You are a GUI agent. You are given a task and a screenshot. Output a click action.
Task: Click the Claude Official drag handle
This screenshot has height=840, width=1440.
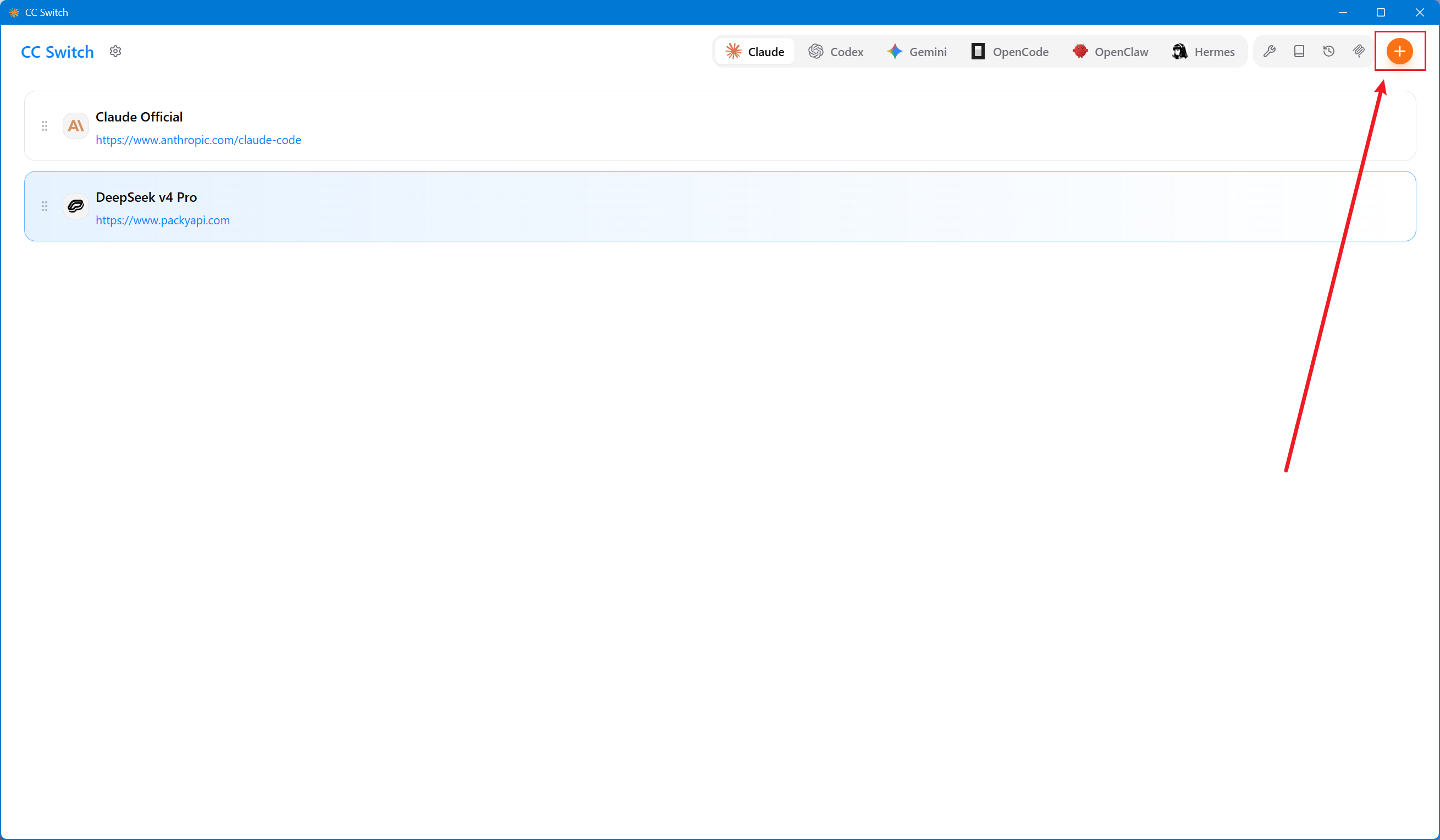(45, 126)
